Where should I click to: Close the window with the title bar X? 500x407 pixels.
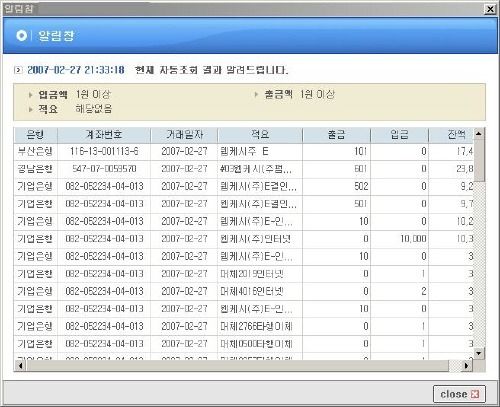tap(490, 9)
